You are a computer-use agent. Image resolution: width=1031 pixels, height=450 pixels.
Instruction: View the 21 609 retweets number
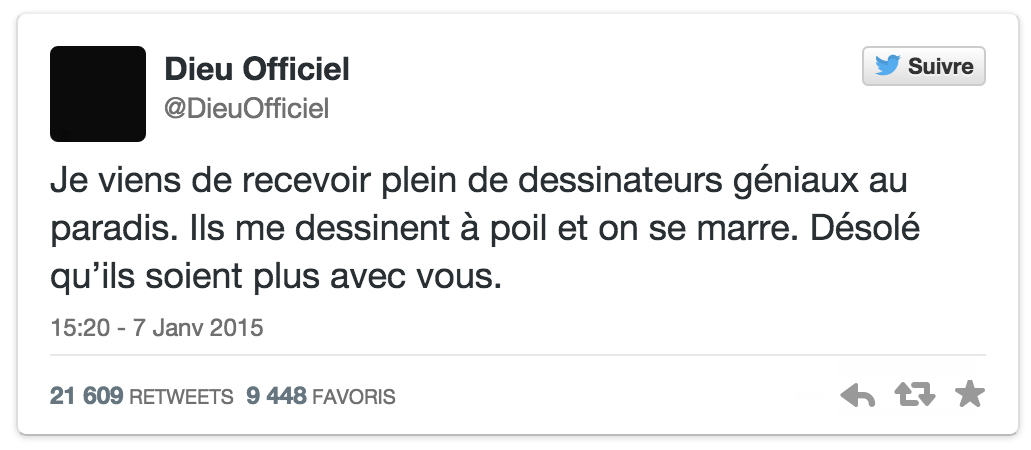[86, 397]
